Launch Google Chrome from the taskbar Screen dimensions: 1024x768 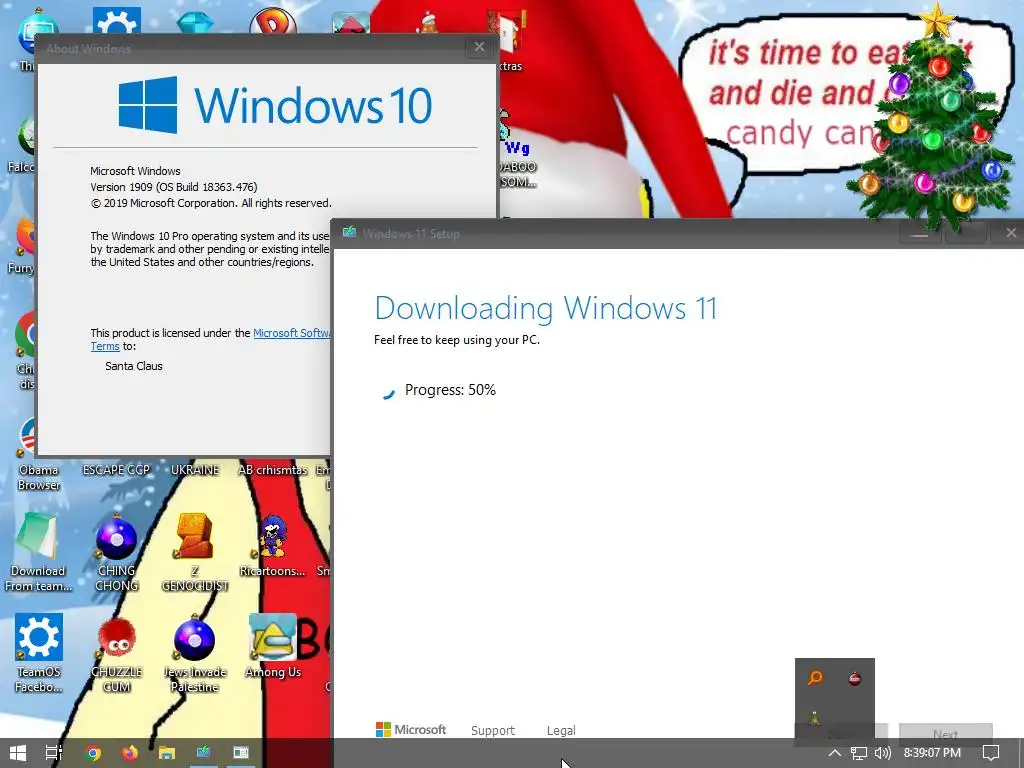93,753
